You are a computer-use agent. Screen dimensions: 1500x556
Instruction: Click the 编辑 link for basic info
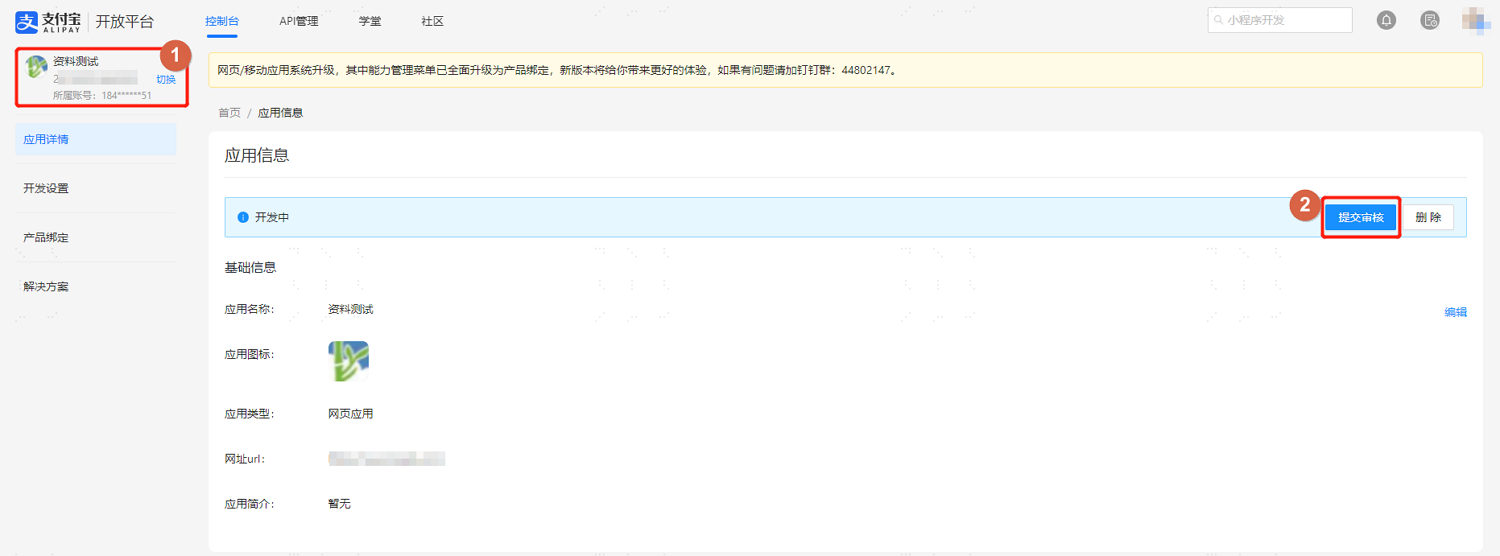(x=1456, y=312)
